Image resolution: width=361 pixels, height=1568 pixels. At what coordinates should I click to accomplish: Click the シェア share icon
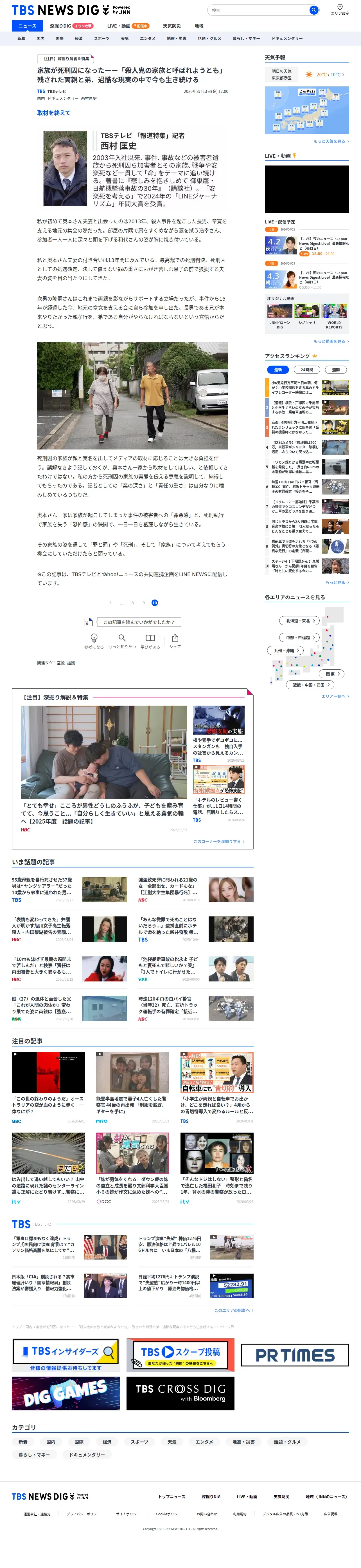coord(175,637)
